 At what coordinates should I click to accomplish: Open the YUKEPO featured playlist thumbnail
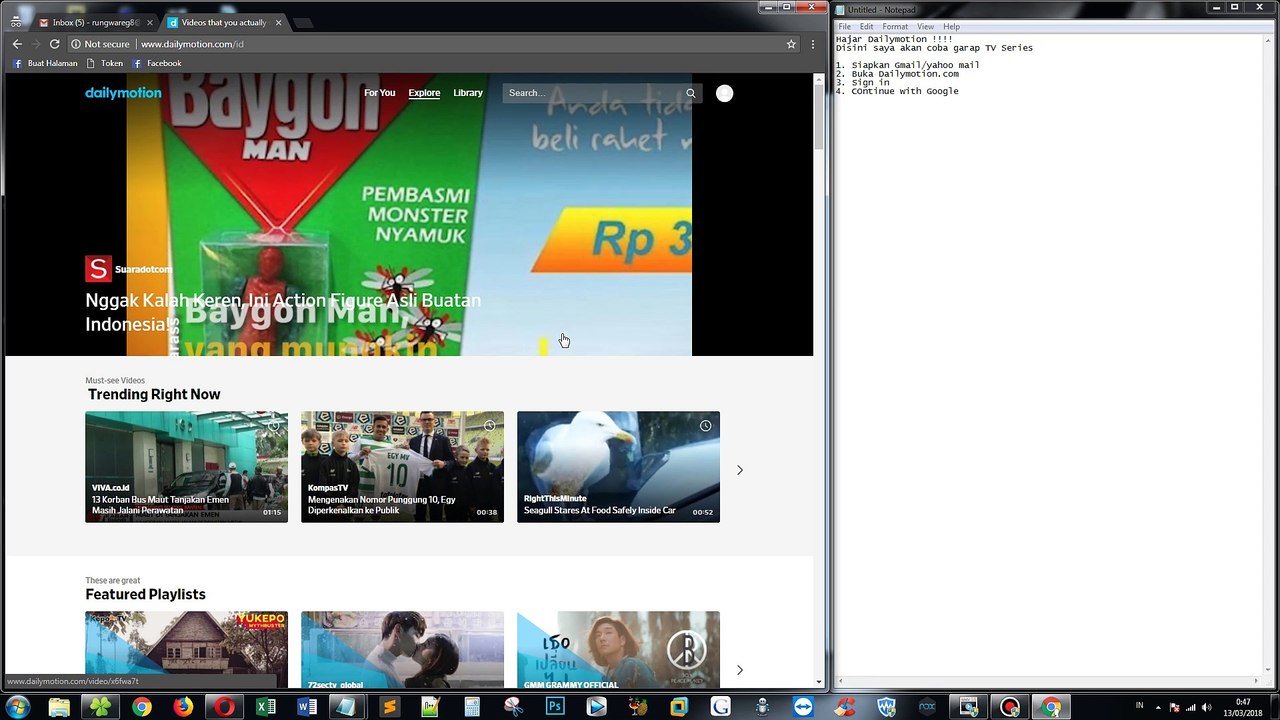coord(186,650)
